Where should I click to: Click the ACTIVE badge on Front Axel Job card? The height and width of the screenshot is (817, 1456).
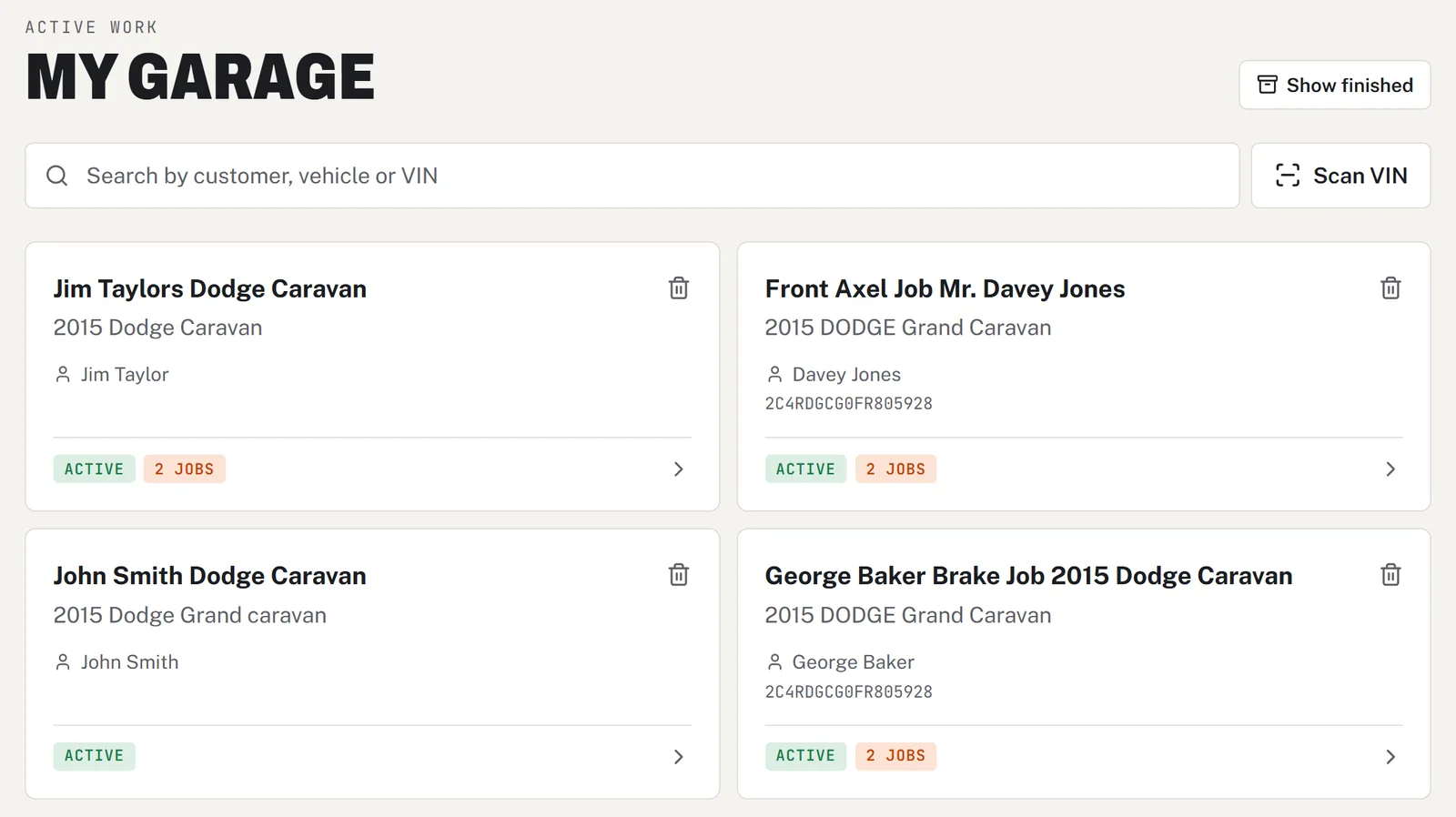click(x=805, y=469)
